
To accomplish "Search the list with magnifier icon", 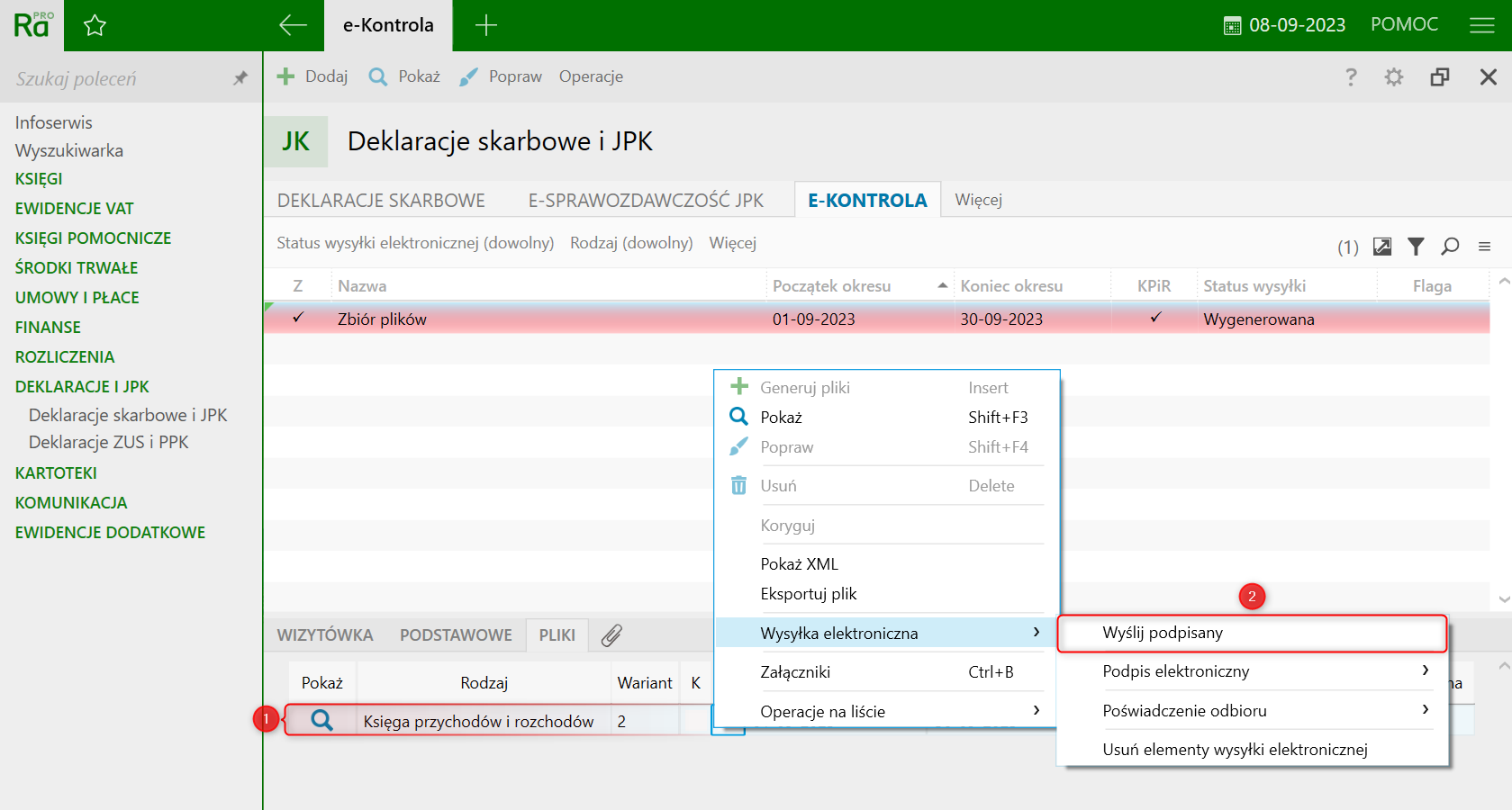I will point(1450,246).
